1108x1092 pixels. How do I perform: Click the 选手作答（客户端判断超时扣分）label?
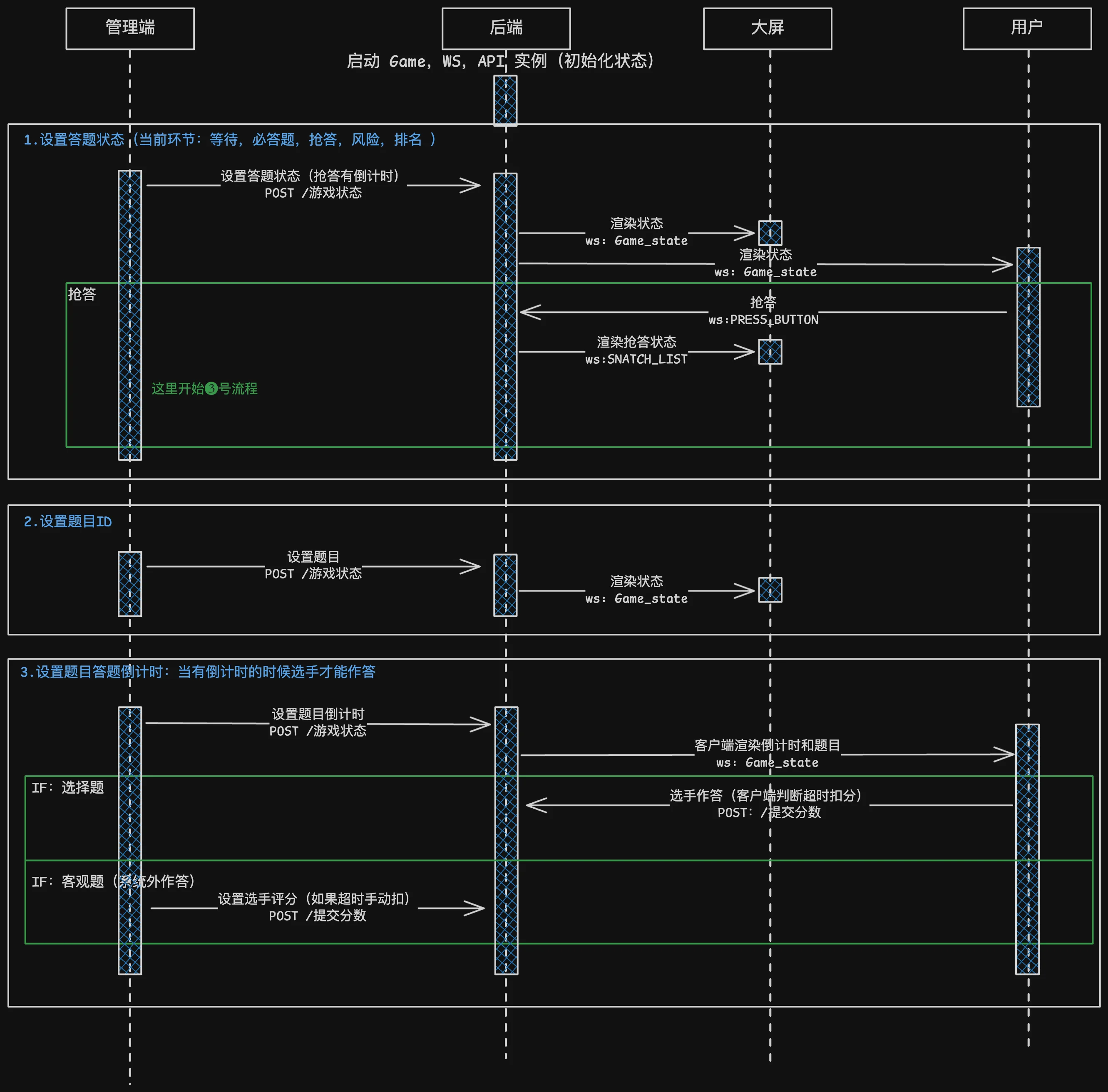point(766,795)
